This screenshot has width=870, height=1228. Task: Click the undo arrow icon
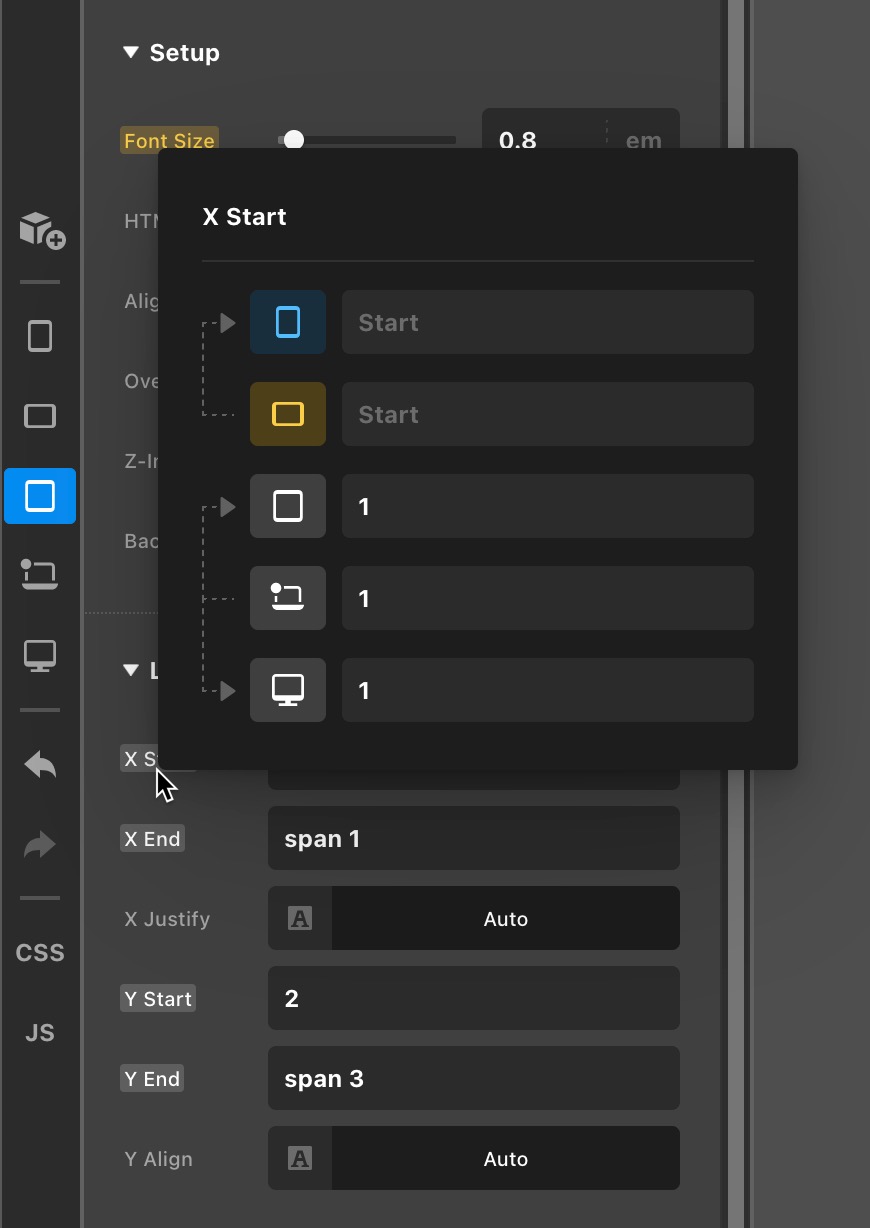coord(40,766)
